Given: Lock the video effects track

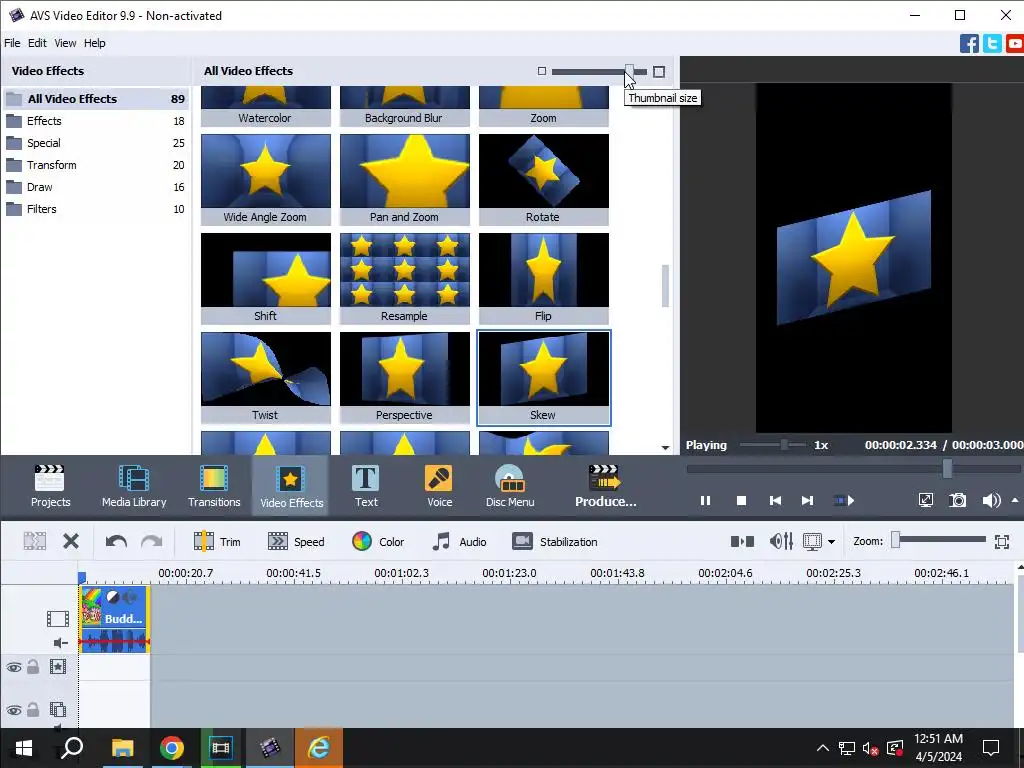Looking at the screenshot, I should (33, 667).
